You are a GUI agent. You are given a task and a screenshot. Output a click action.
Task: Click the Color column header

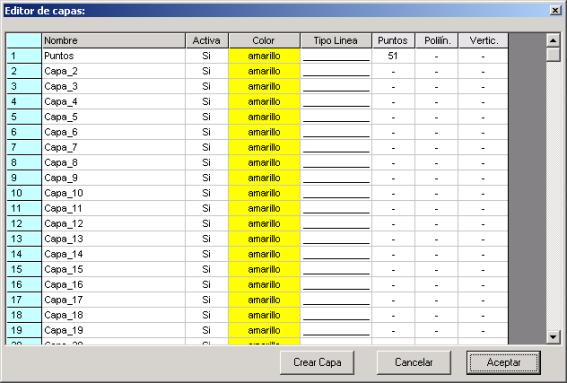pyautogui.click(x=264, y=41)
